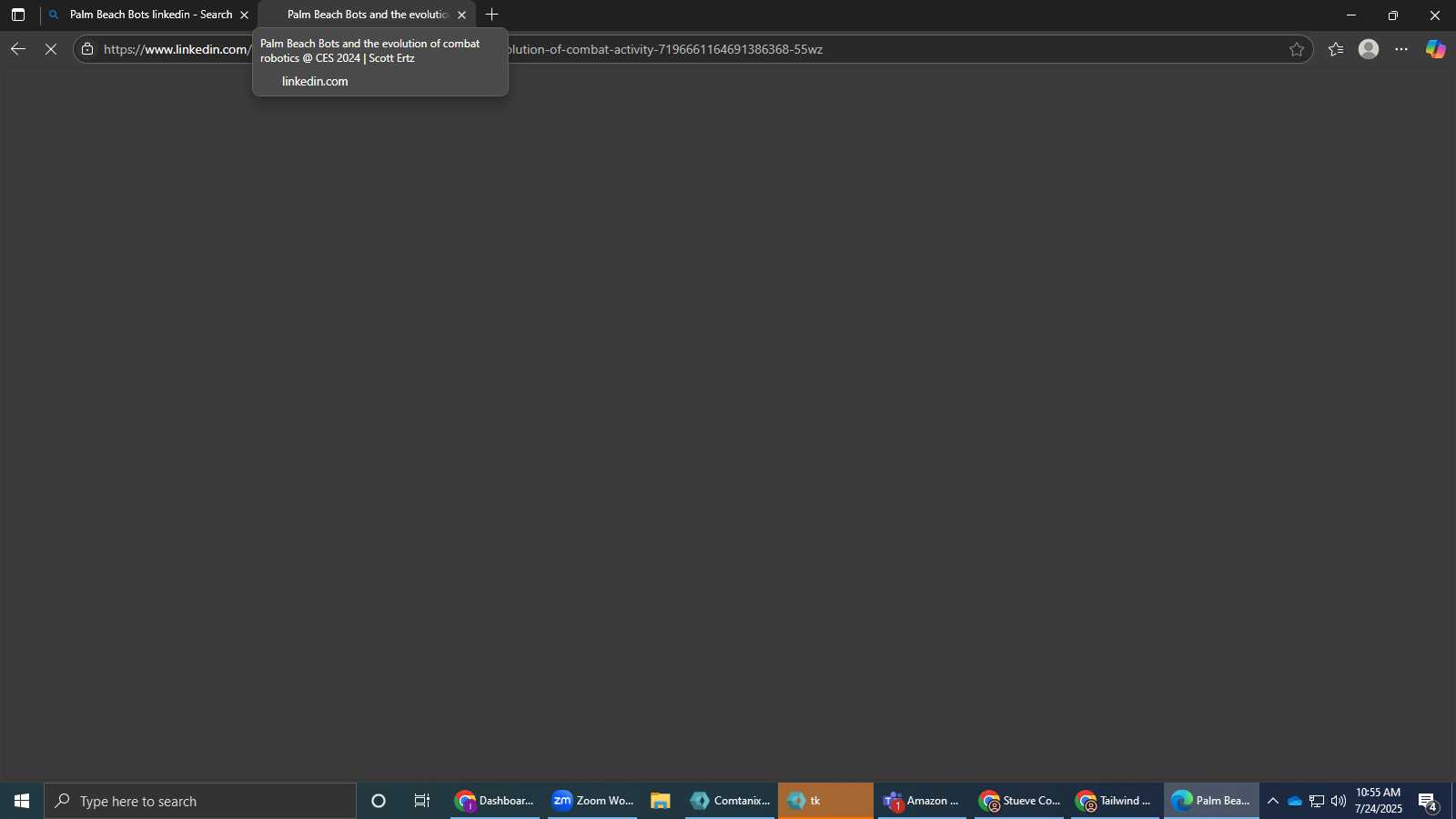Screen dimensions: 1456x819
Task: Open File Explorer from taskbar
Action: pos(661,801)
